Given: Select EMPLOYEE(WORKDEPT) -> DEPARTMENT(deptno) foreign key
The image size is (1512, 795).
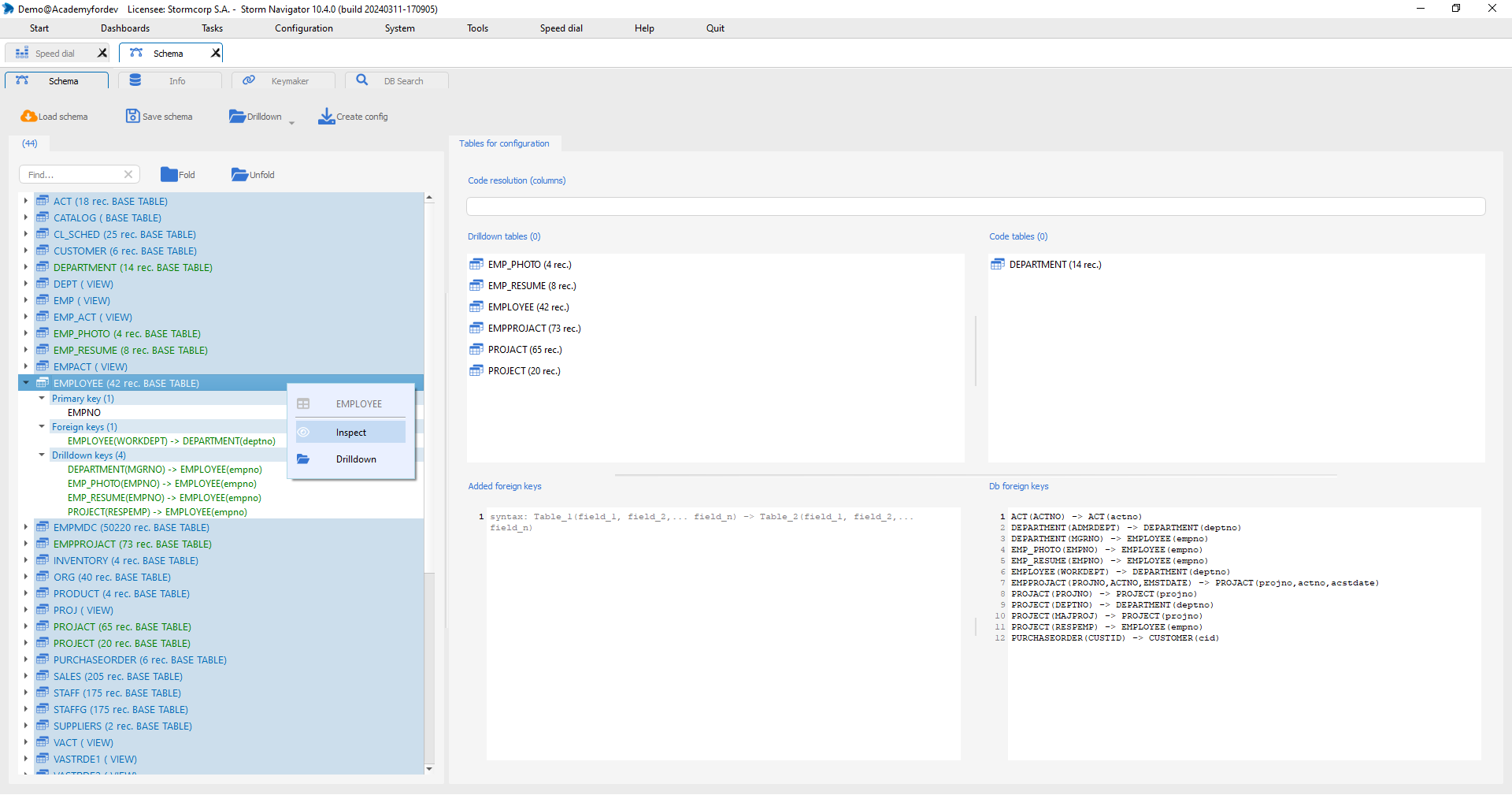Looking at the screenshot, I should [172, 441].
